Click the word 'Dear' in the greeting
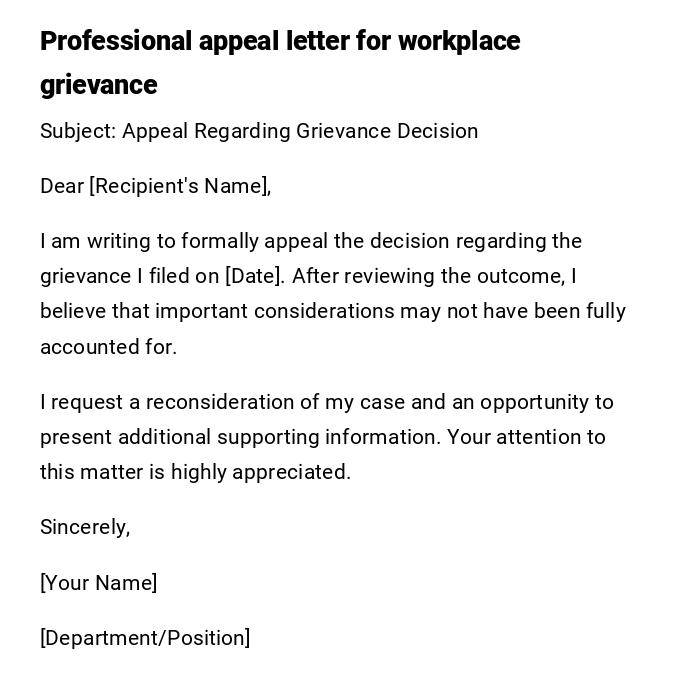Image resolution: width=700 pixels, height=700 pixels. [62, 186]
